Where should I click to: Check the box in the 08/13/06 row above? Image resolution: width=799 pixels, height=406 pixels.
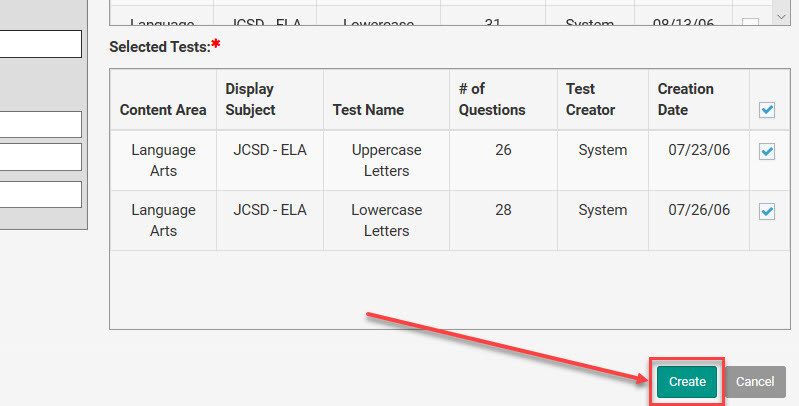(x=750, y=22)
